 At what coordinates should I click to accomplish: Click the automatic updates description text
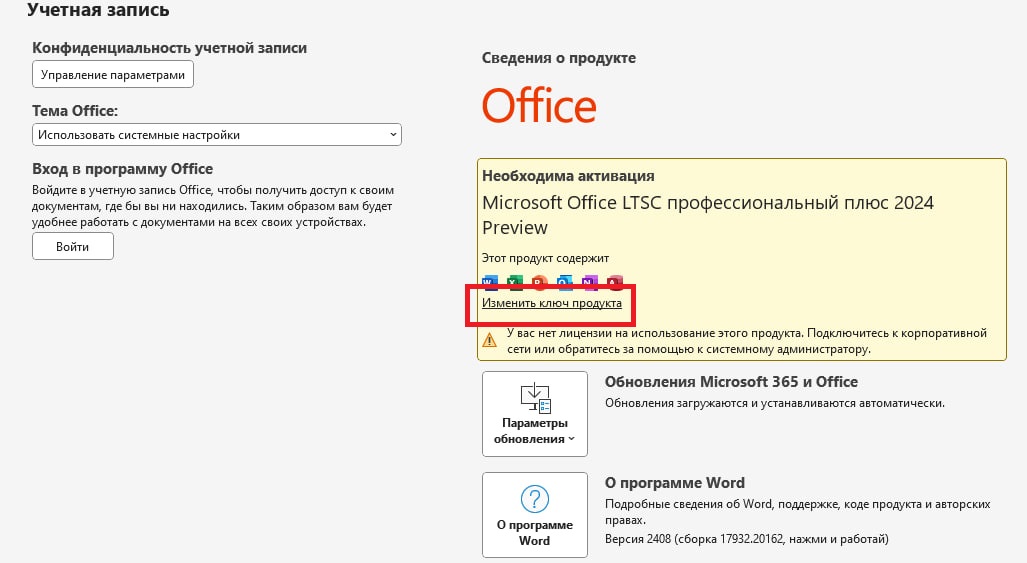click(775, 403)
